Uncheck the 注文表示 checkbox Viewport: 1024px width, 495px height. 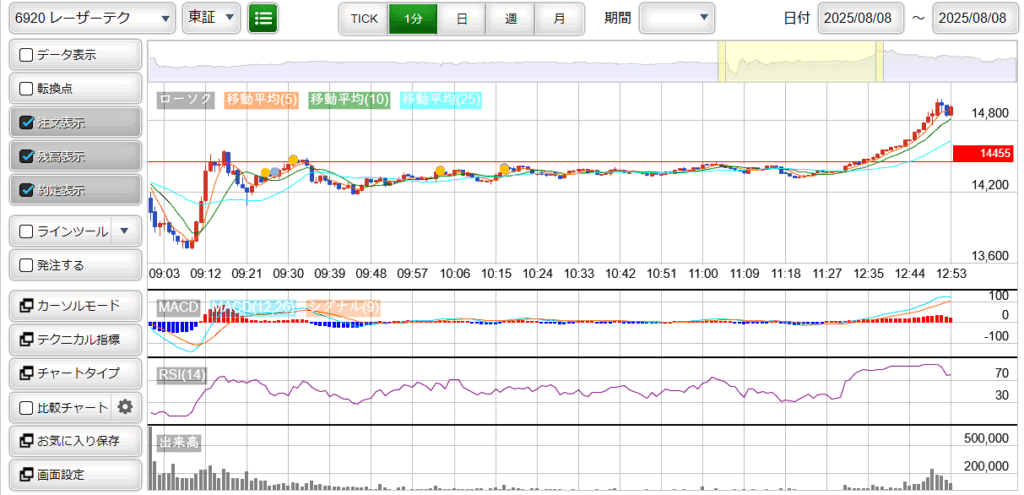pyautogui.click(x=27, y=123)
